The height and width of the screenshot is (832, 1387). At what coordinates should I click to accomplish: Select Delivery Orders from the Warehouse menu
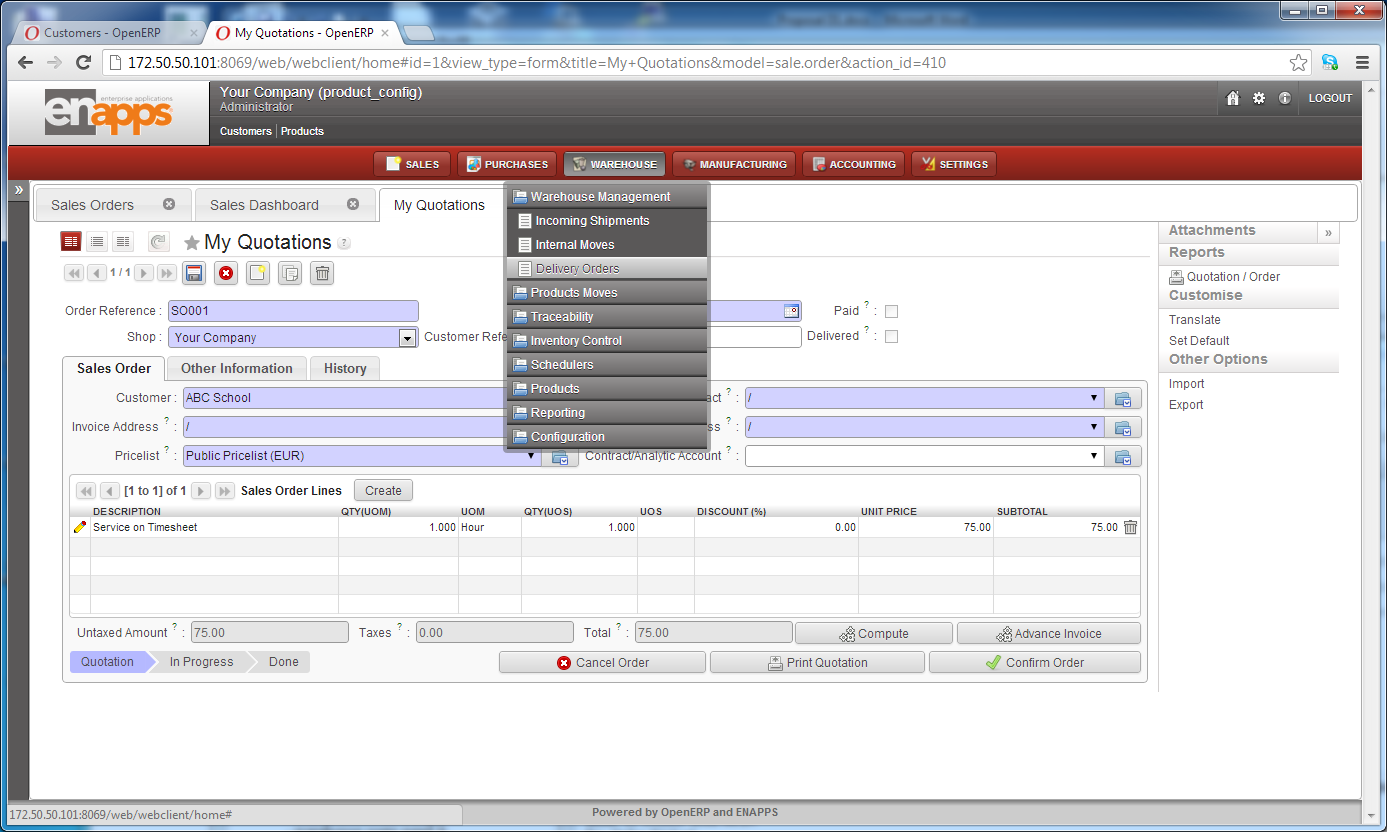[577, 269]
